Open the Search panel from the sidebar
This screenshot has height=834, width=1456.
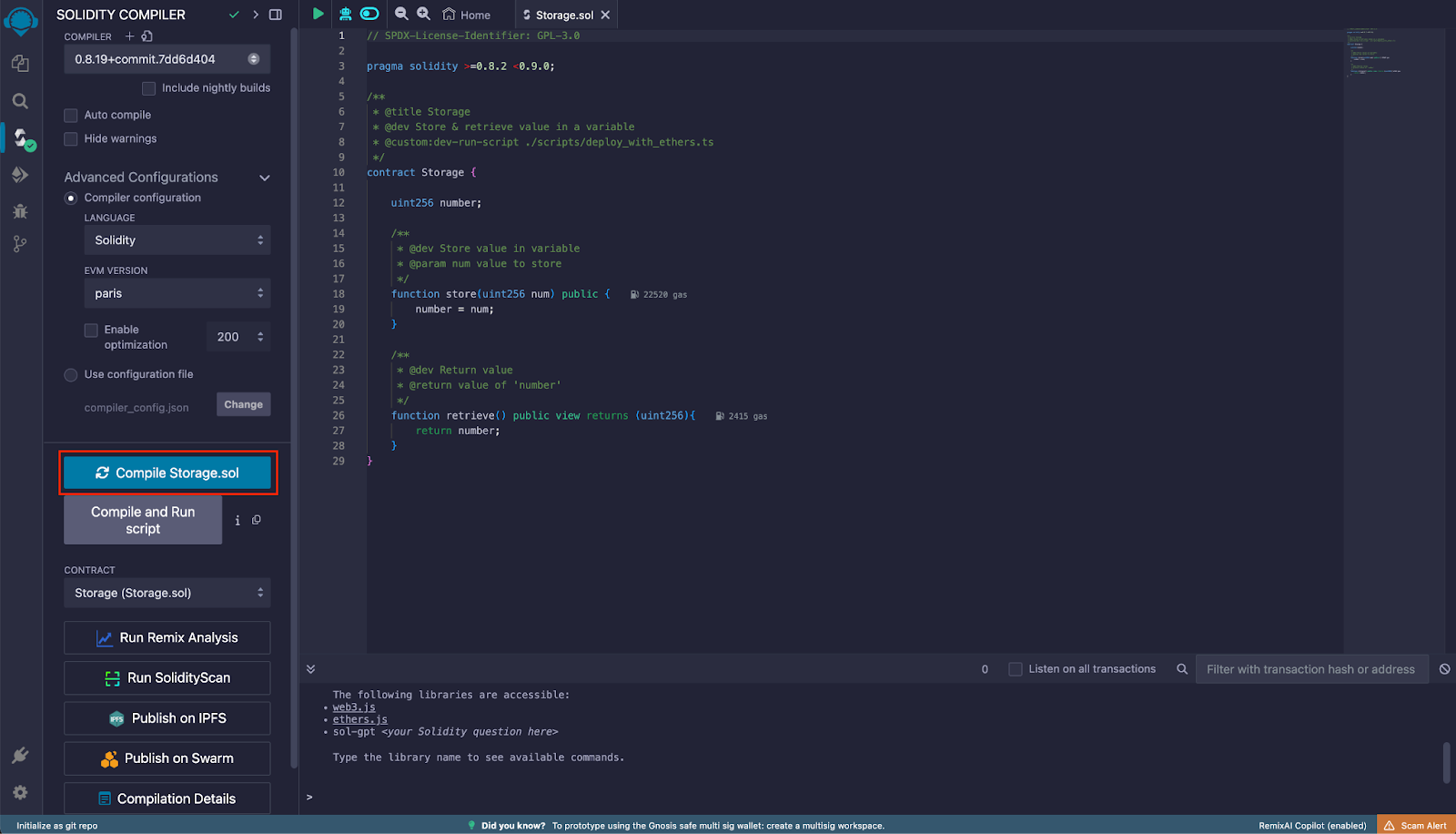coord(20,101)
